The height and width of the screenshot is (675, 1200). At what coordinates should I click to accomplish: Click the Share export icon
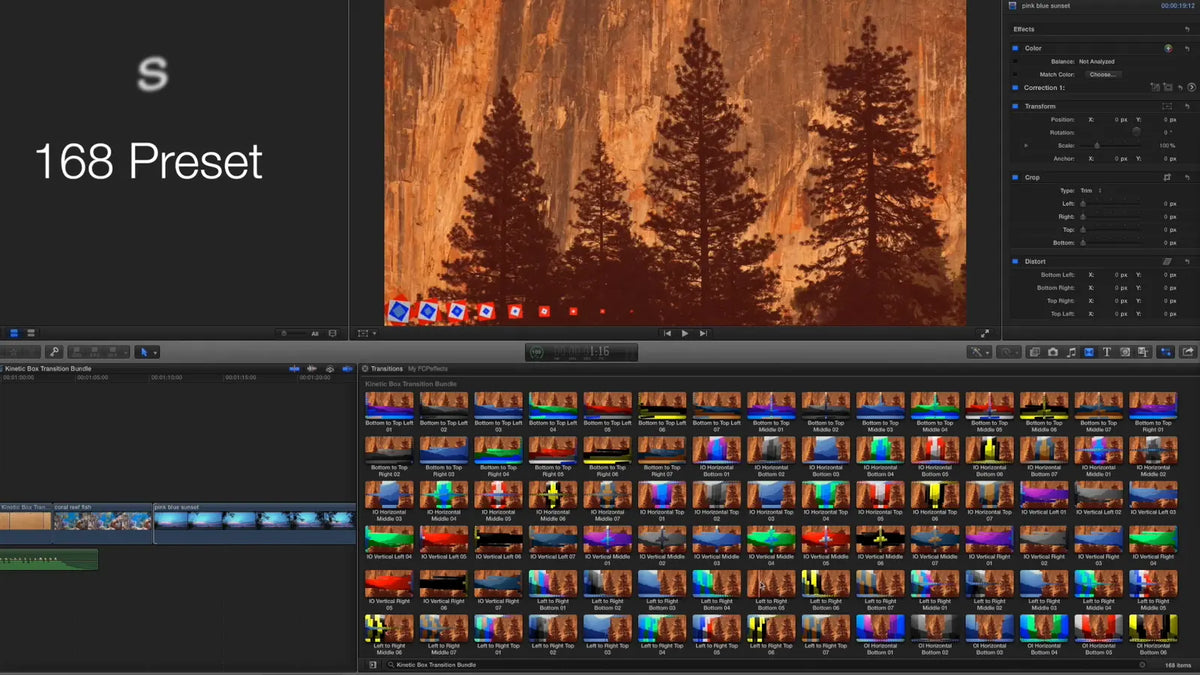(x=1188, y=352)
